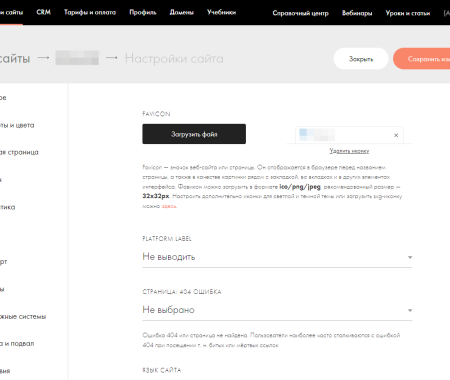Open Аналитика sidebar section
The height and width of the screenshot is (380, 450).
(7, 207)
